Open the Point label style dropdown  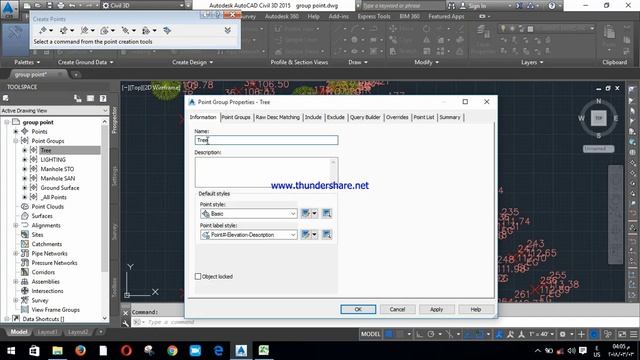tap(249, 235)
